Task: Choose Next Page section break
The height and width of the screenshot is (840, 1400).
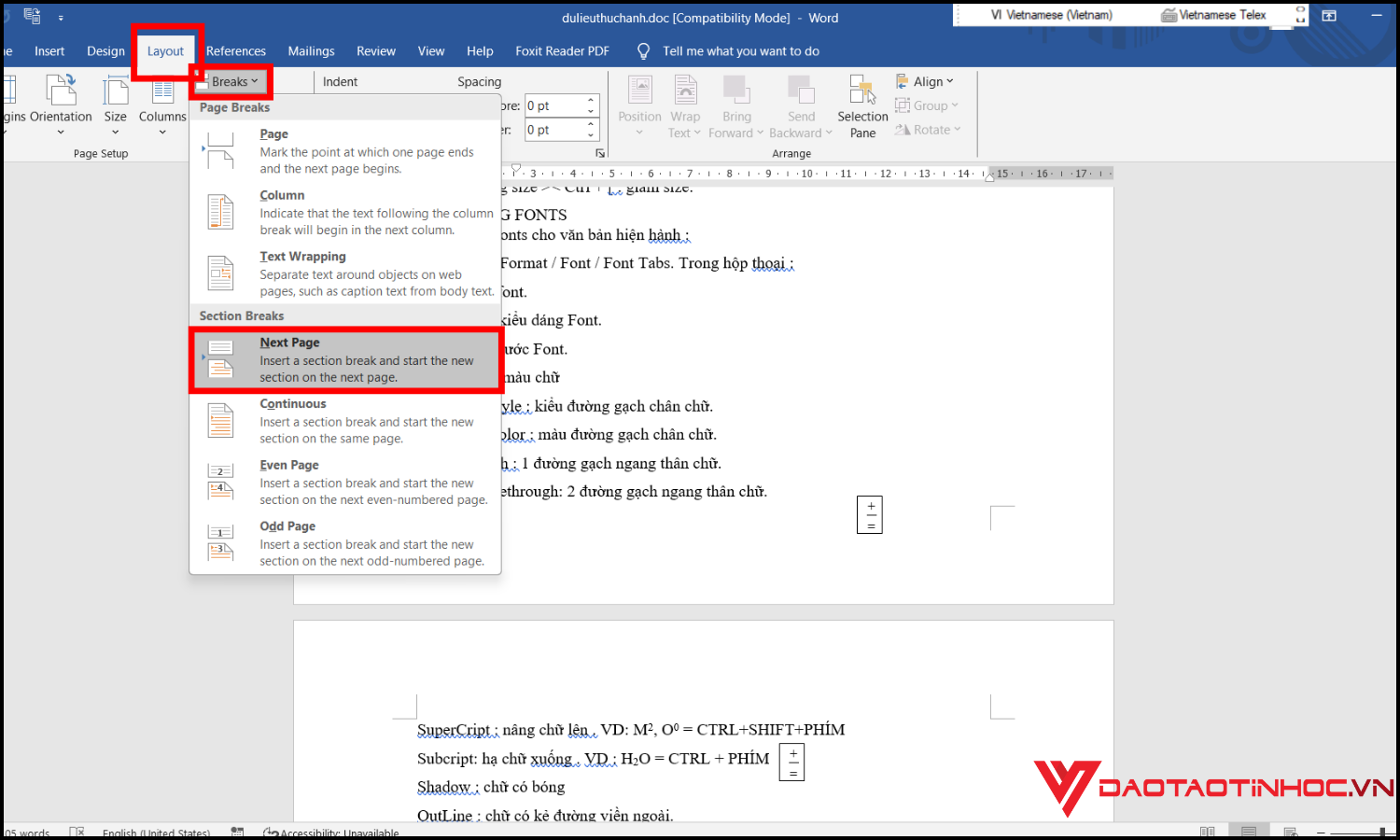Action: click(345, 359)
